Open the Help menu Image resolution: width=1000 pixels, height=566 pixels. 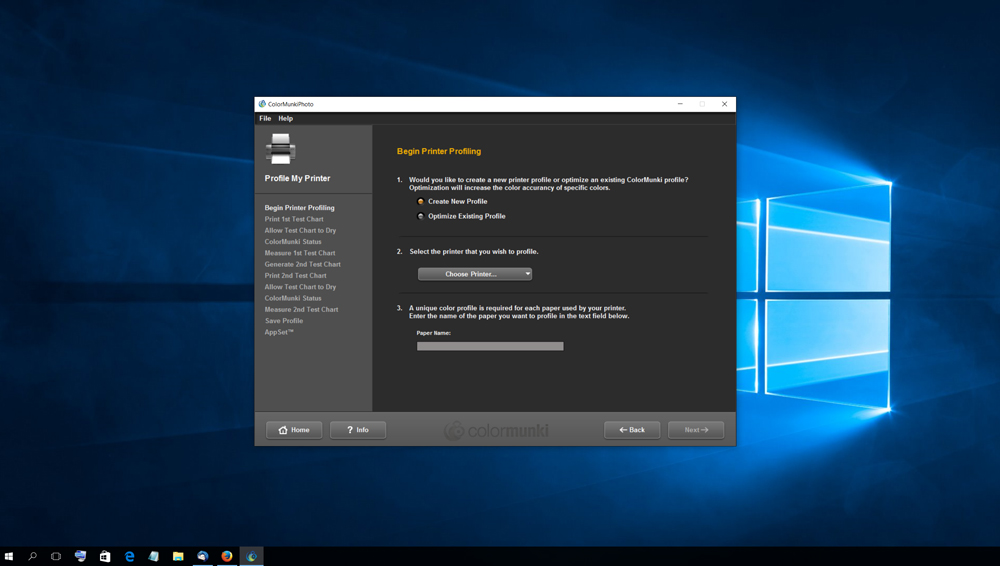coord(286,118)
